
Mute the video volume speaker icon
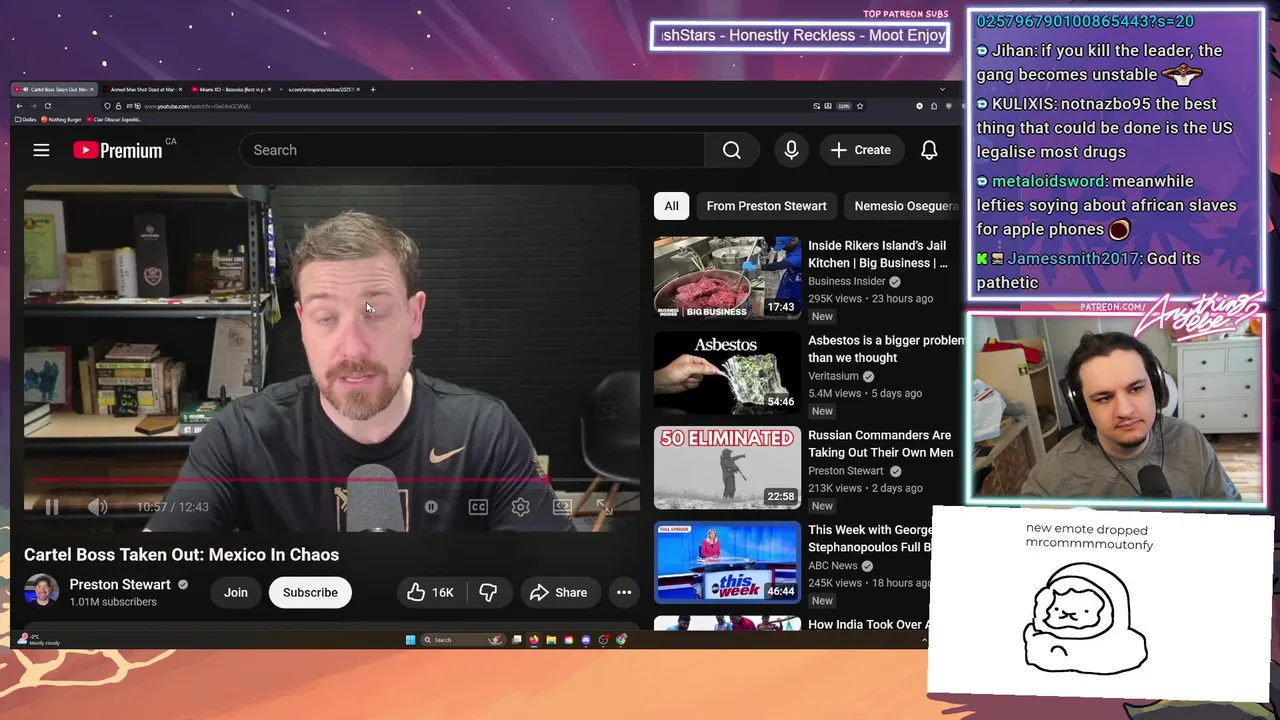pos(97,507)
